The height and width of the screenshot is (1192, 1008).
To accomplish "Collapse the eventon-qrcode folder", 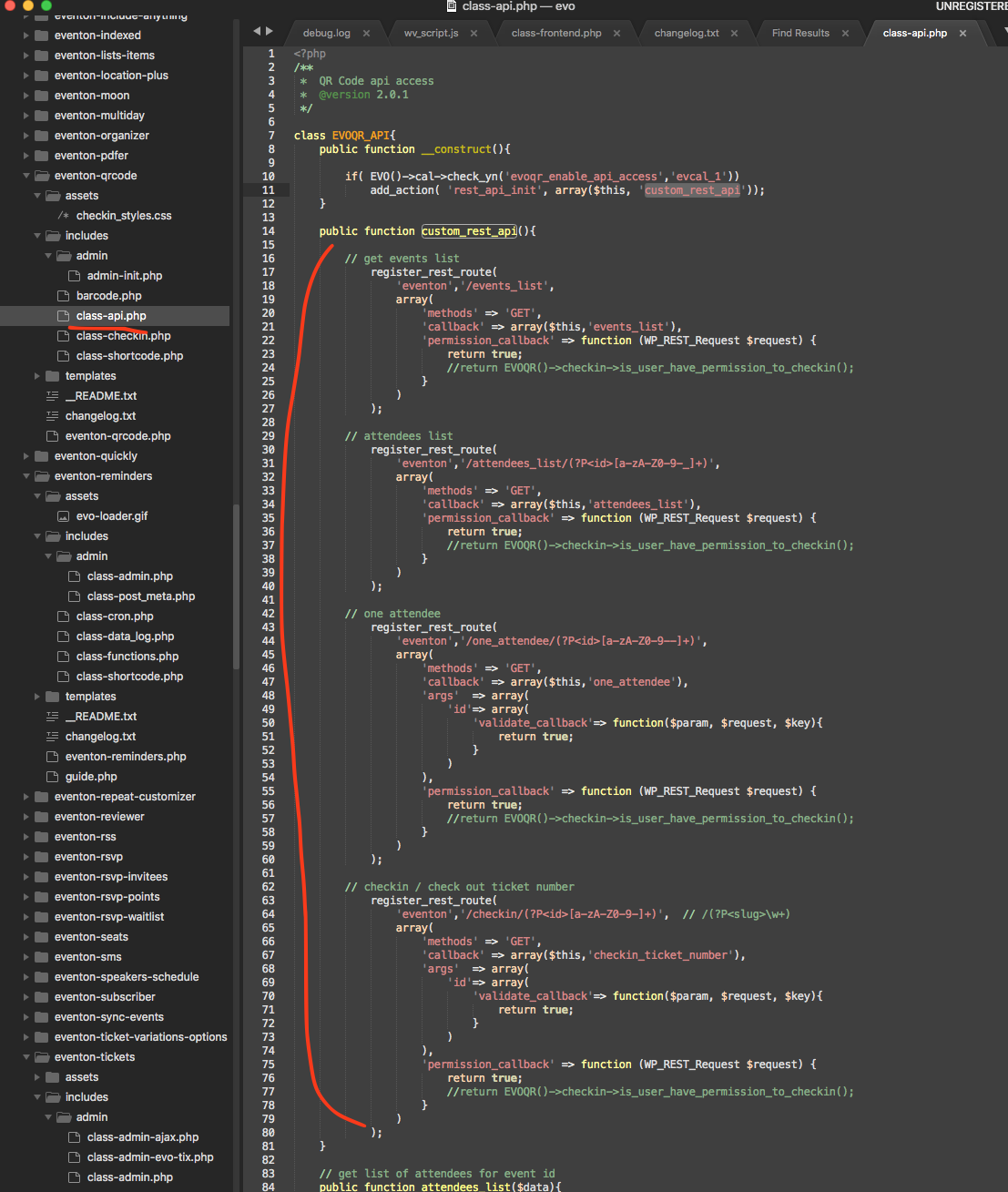I will [26, 176].
